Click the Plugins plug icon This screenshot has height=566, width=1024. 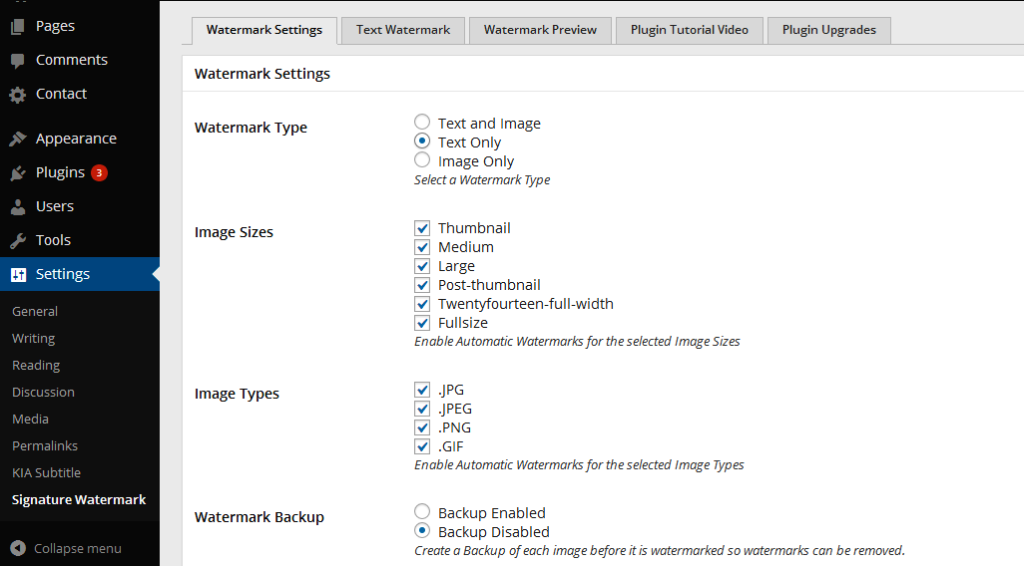(18, 173)
